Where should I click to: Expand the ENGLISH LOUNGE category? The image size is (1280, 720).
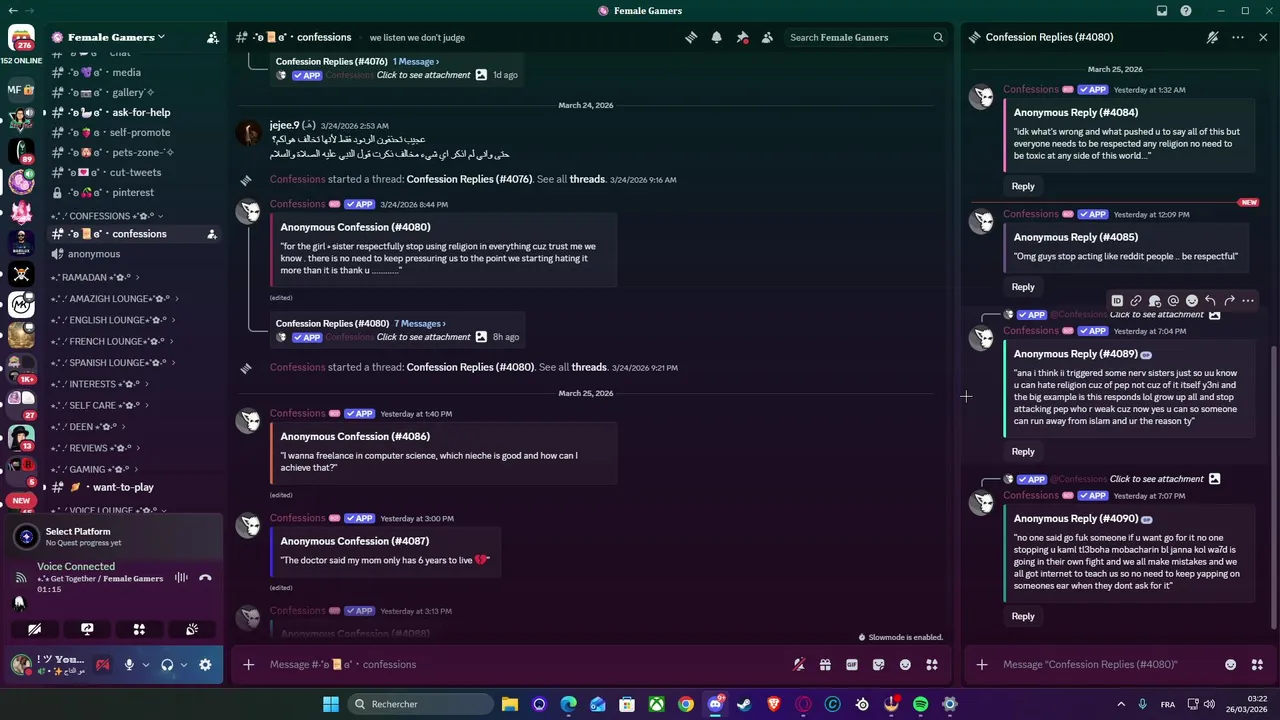[x=113, y=320]
